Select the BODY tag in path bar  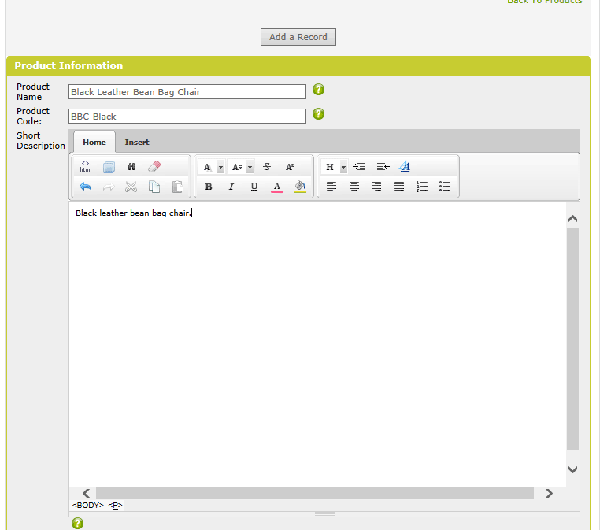click(88, 505)
